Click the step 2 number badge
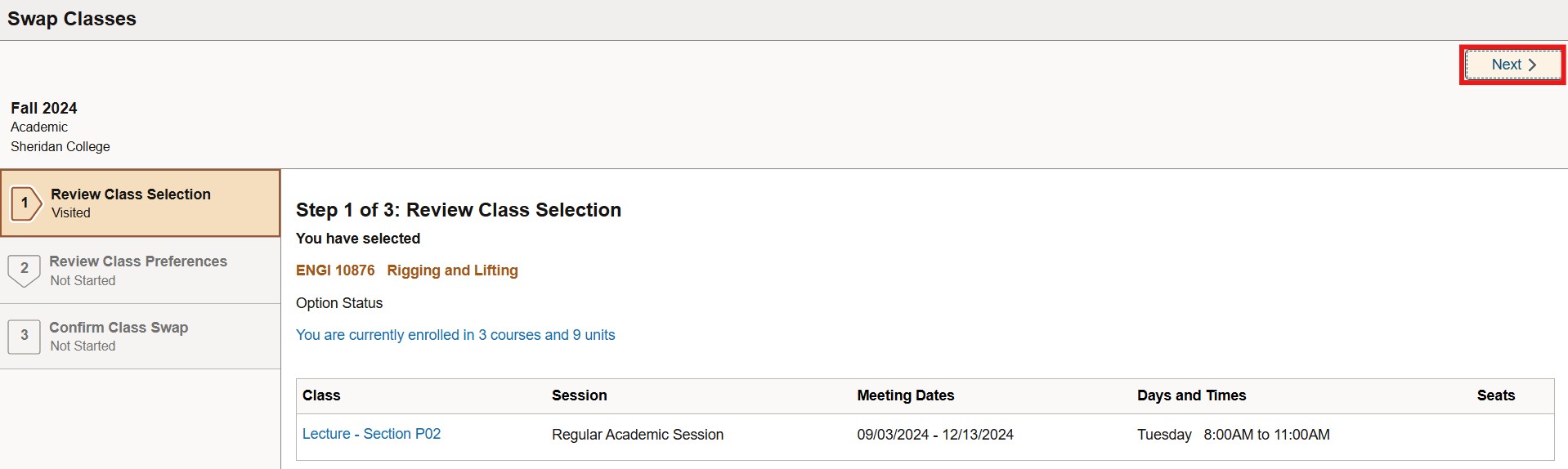 click(x=24, y=269)
